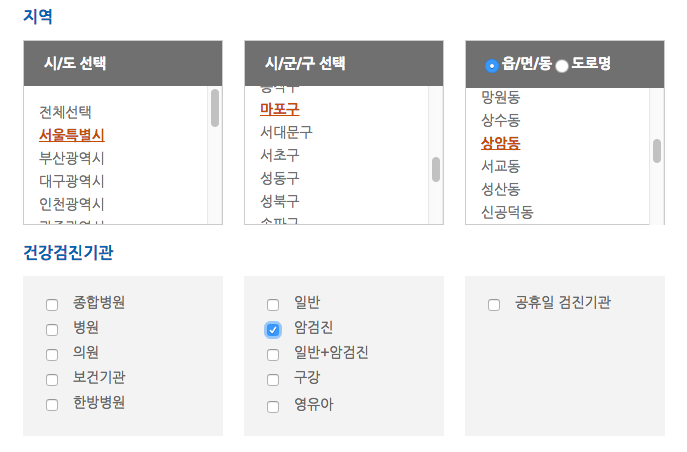Select 서대문구 from the district list
Image resolution: width=687 pixels, height=452 pixels.
pyautogui.click(x=287, y=132)
